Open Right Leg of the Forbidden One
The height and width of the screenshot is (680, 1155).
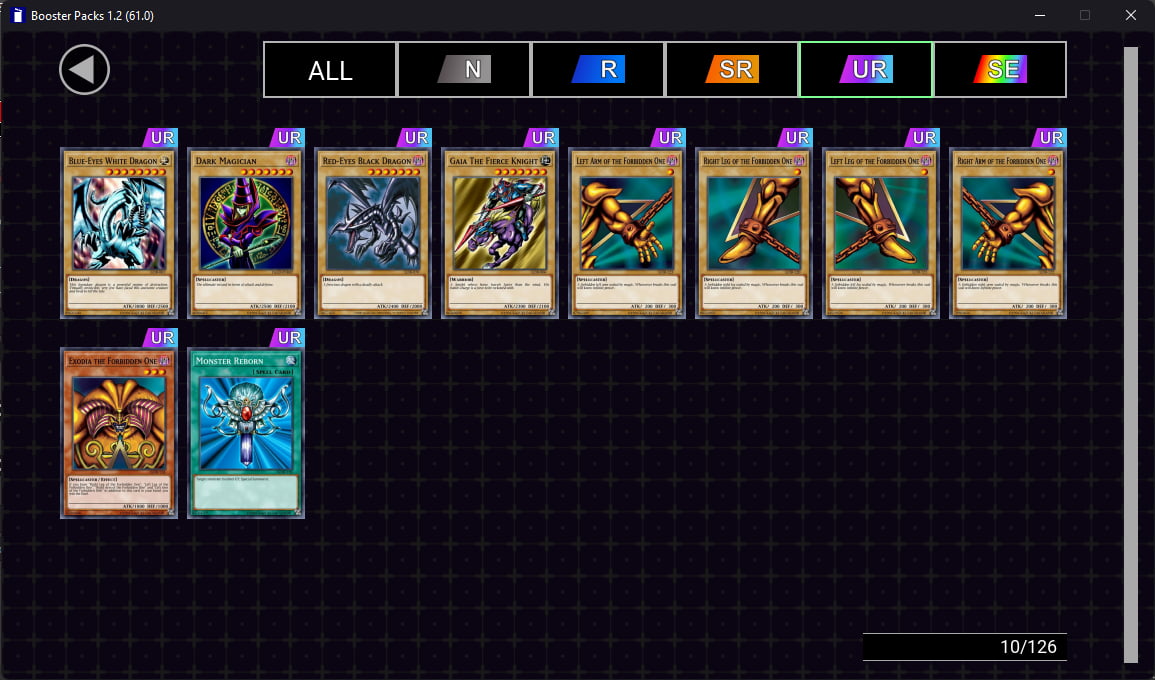[754, 233]
